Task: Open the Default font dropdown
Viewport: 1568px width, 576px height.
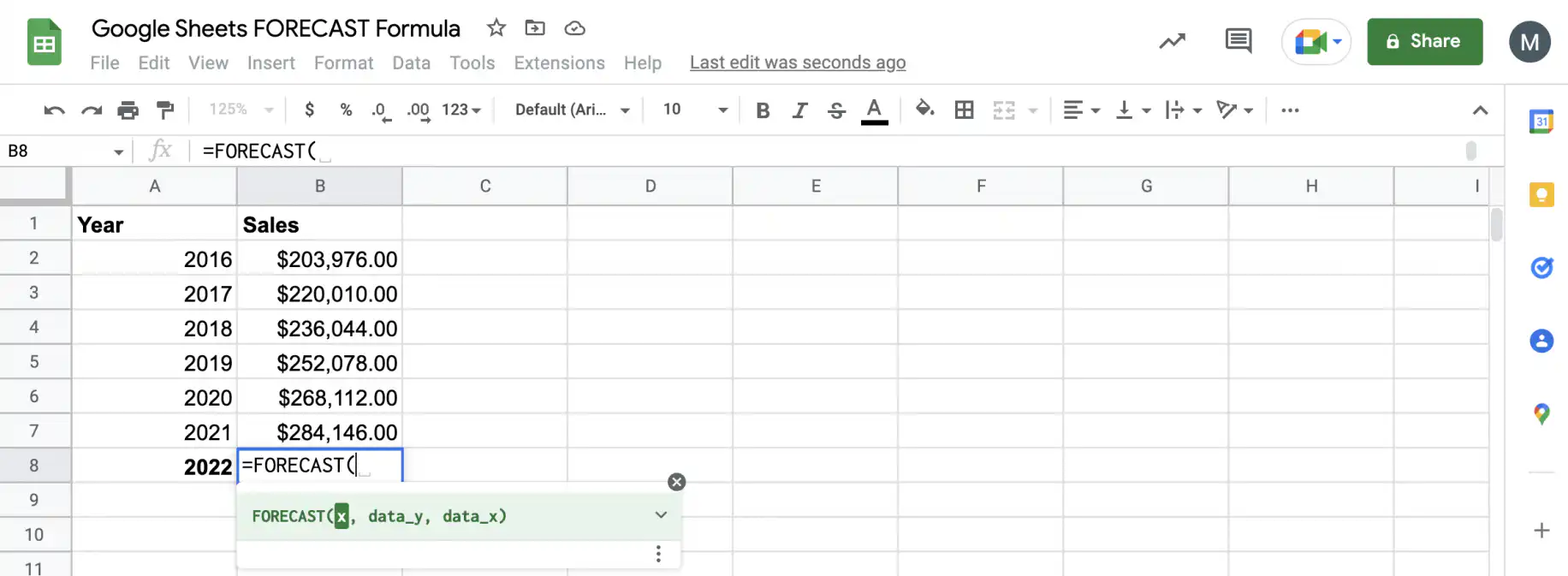Action: point(573,110)
